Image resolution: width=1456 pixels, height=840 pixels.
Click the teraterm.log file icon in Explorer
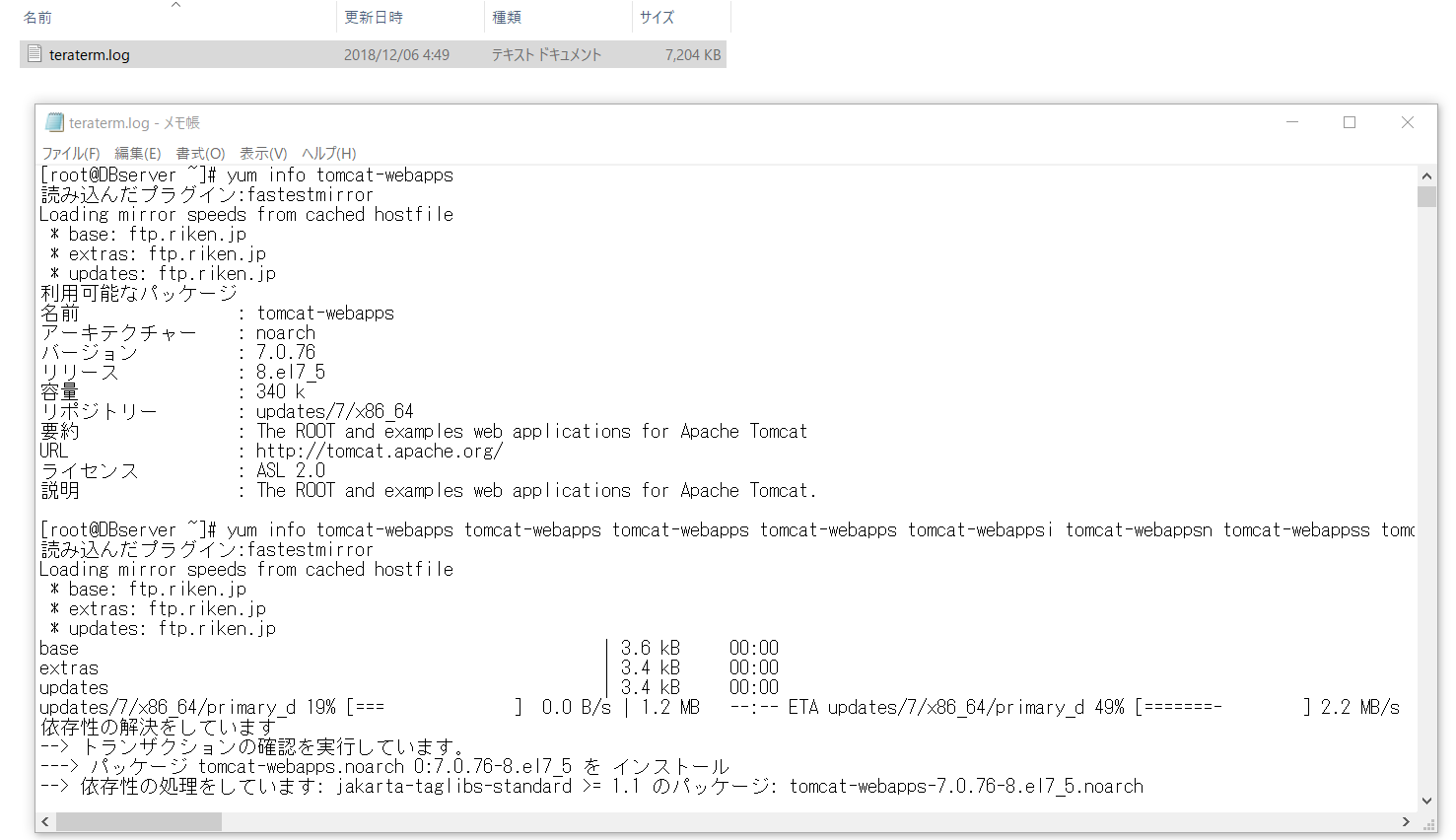pyautogui.click(x=35, y=54)
